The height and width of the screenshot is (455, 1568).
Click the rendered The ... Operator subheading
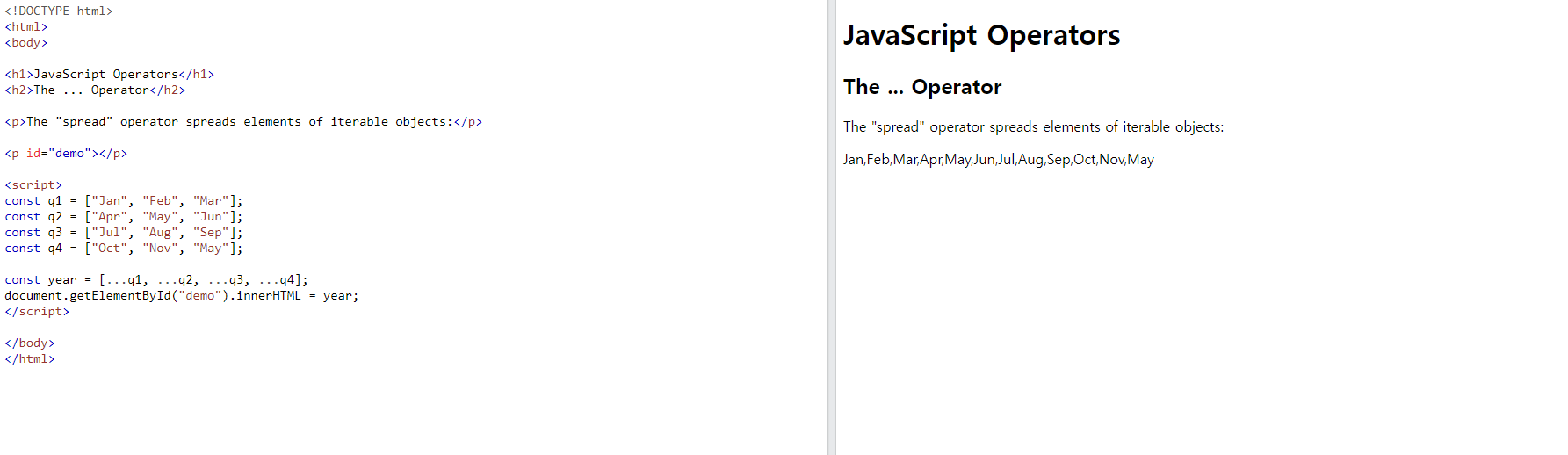click(922, 87)
